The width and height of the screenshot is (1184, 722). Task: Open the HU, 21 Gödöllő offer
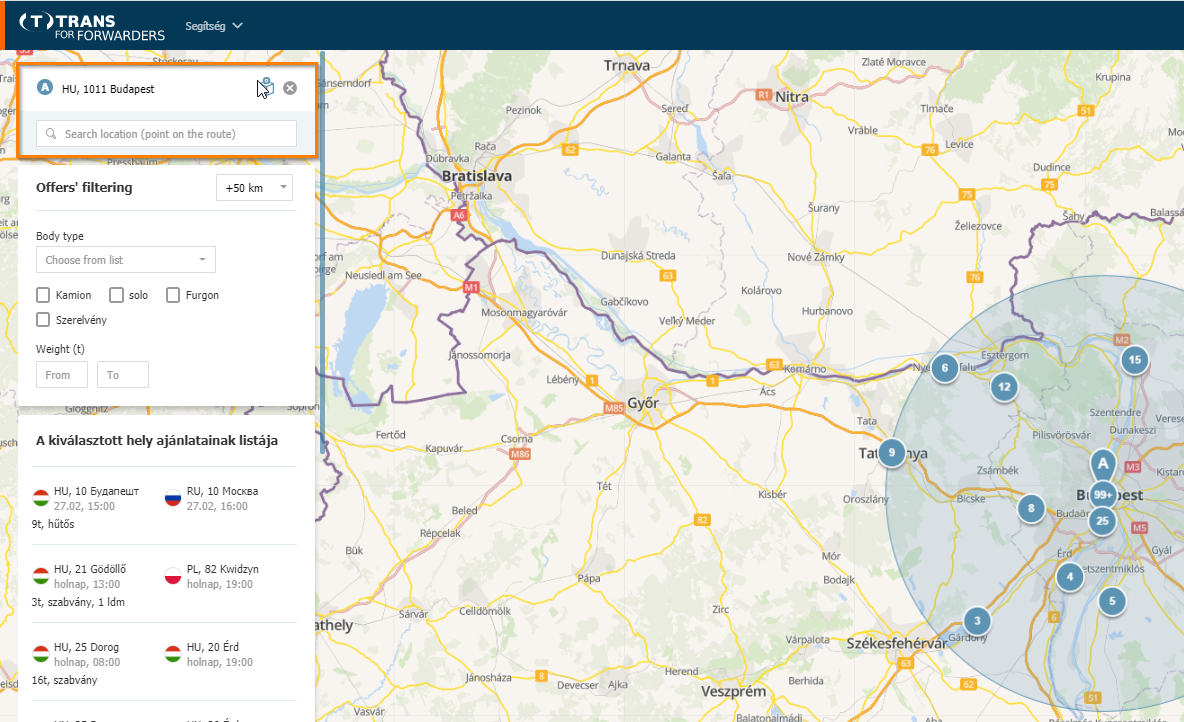pyautogui.click(x=164, y=585)
